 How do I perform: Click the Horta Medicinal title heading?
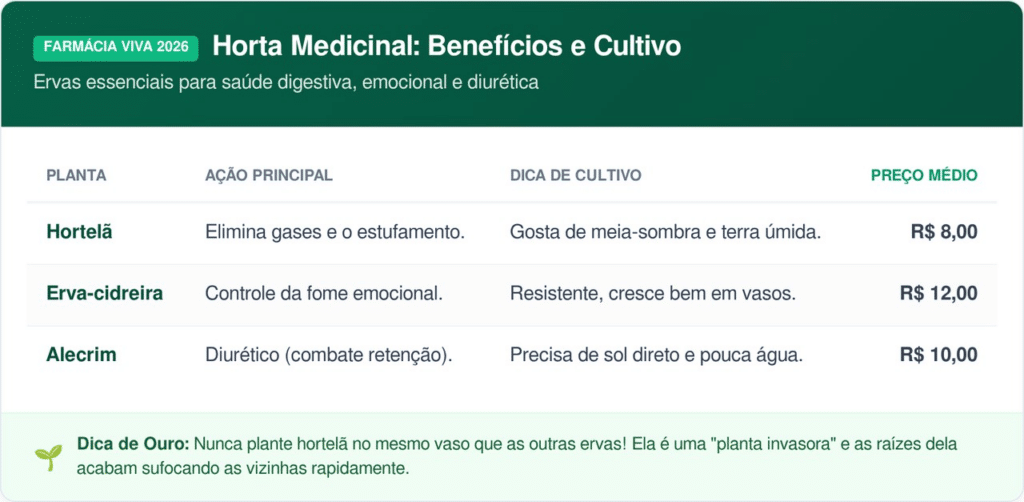pos(446,46)
